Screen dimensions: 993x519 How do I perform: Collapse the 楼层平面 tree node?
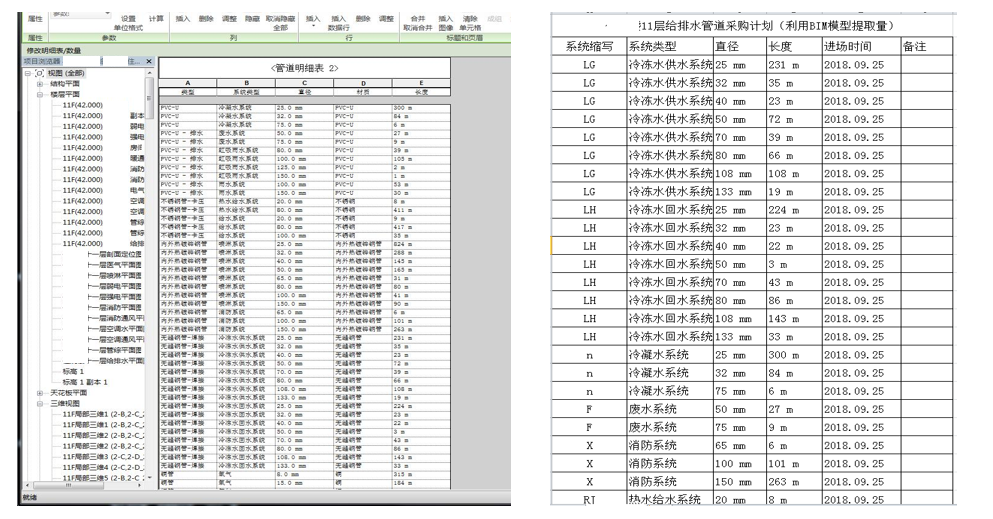point(39,95)
